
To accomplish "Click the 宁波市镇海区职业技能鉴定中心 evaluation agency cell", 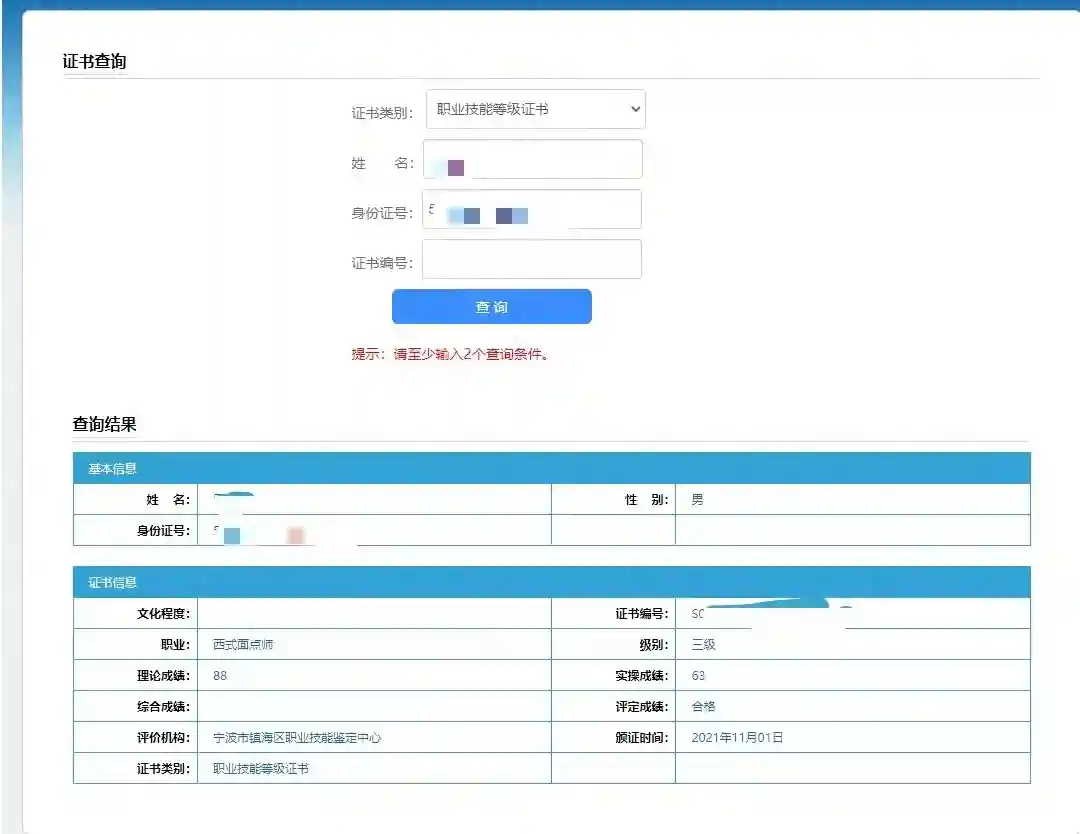I will coord(297,737).
